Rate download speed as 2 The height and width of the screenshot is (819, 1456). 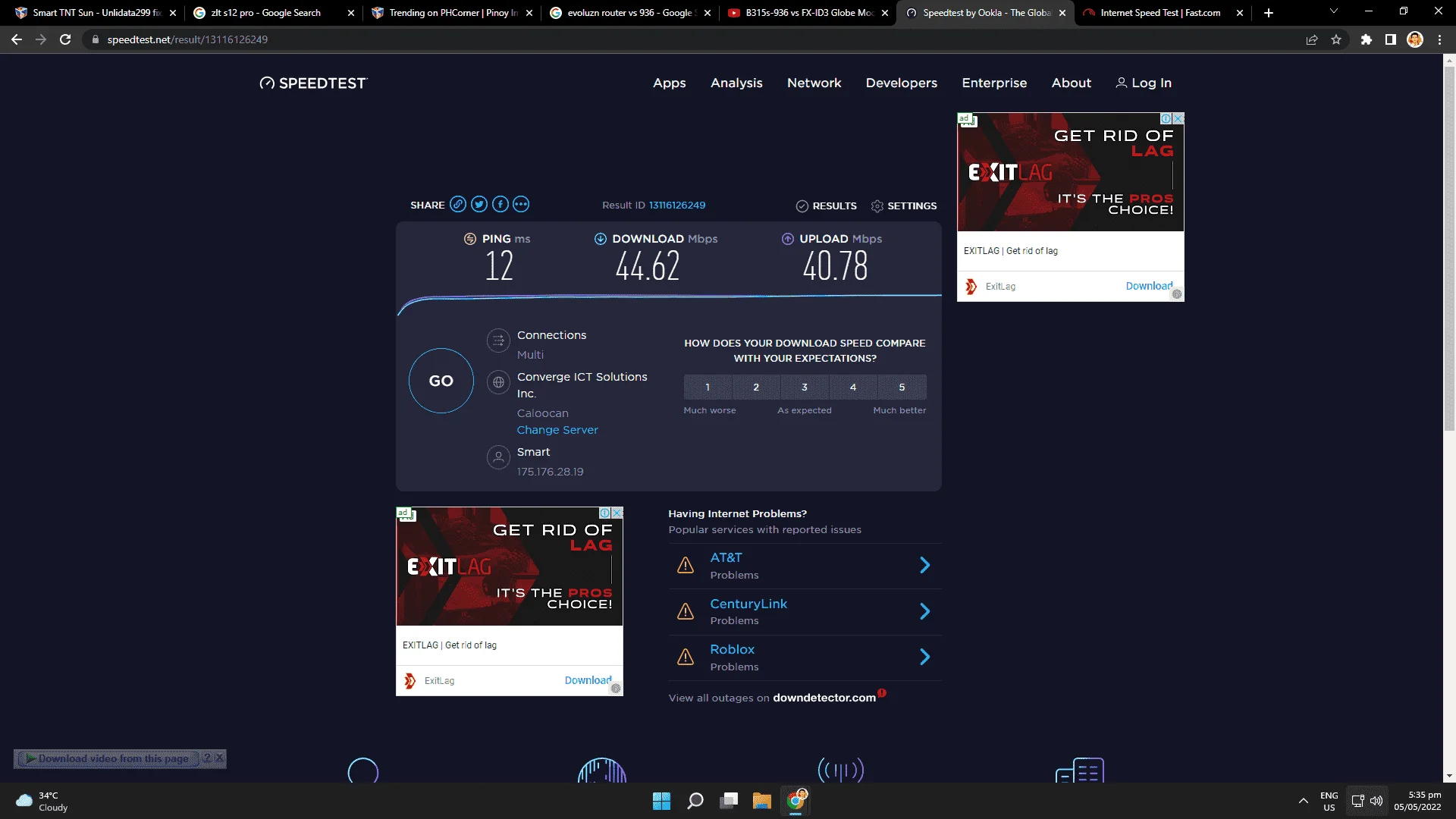tap(756, 387)
